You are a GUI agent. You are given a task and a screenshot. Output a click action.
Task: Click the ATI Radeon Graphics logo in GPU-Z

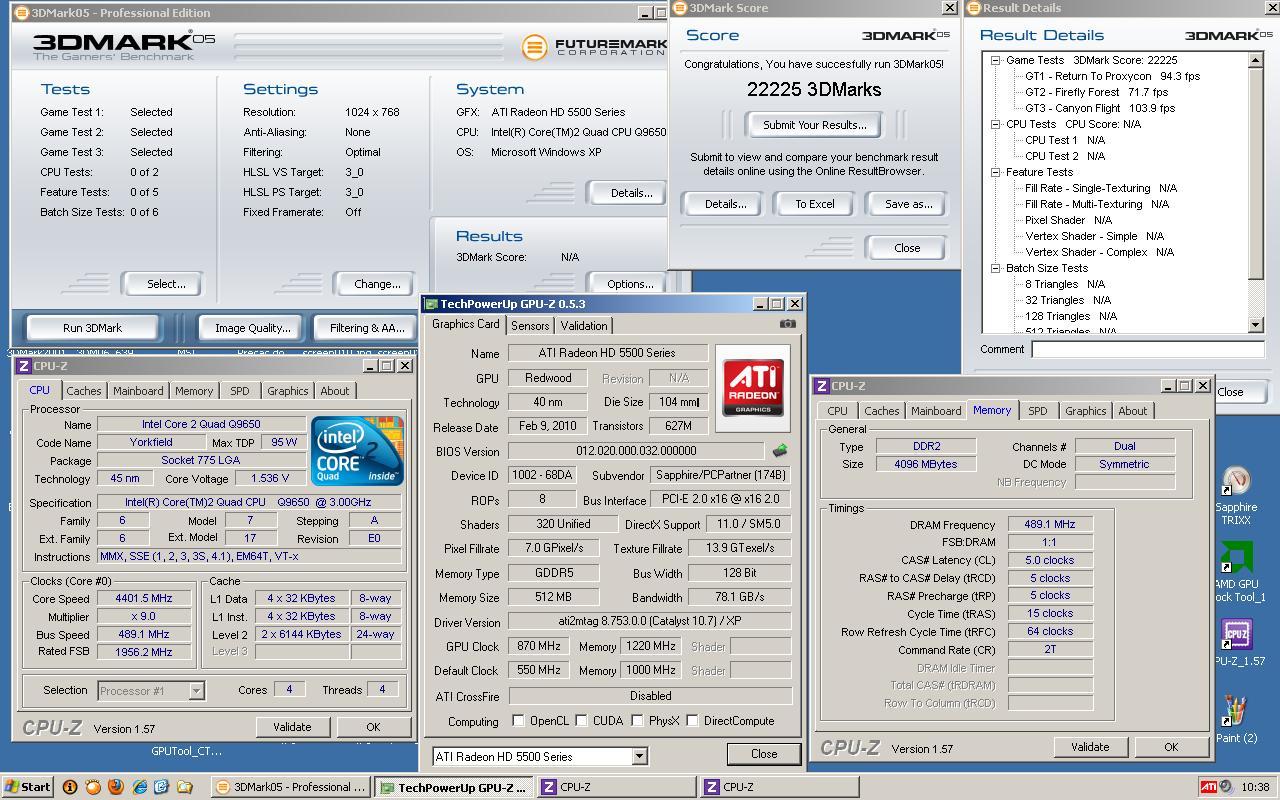[x=753, y=387]
